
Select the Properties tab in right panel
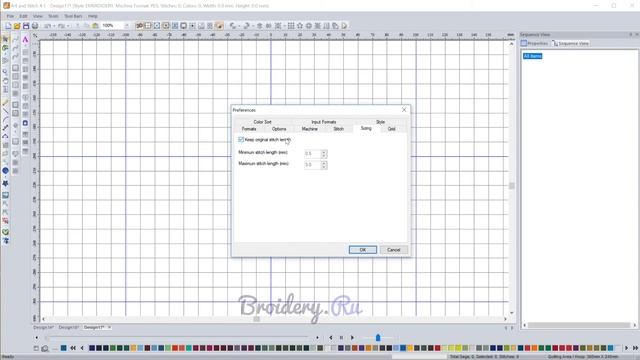(534, 43)
